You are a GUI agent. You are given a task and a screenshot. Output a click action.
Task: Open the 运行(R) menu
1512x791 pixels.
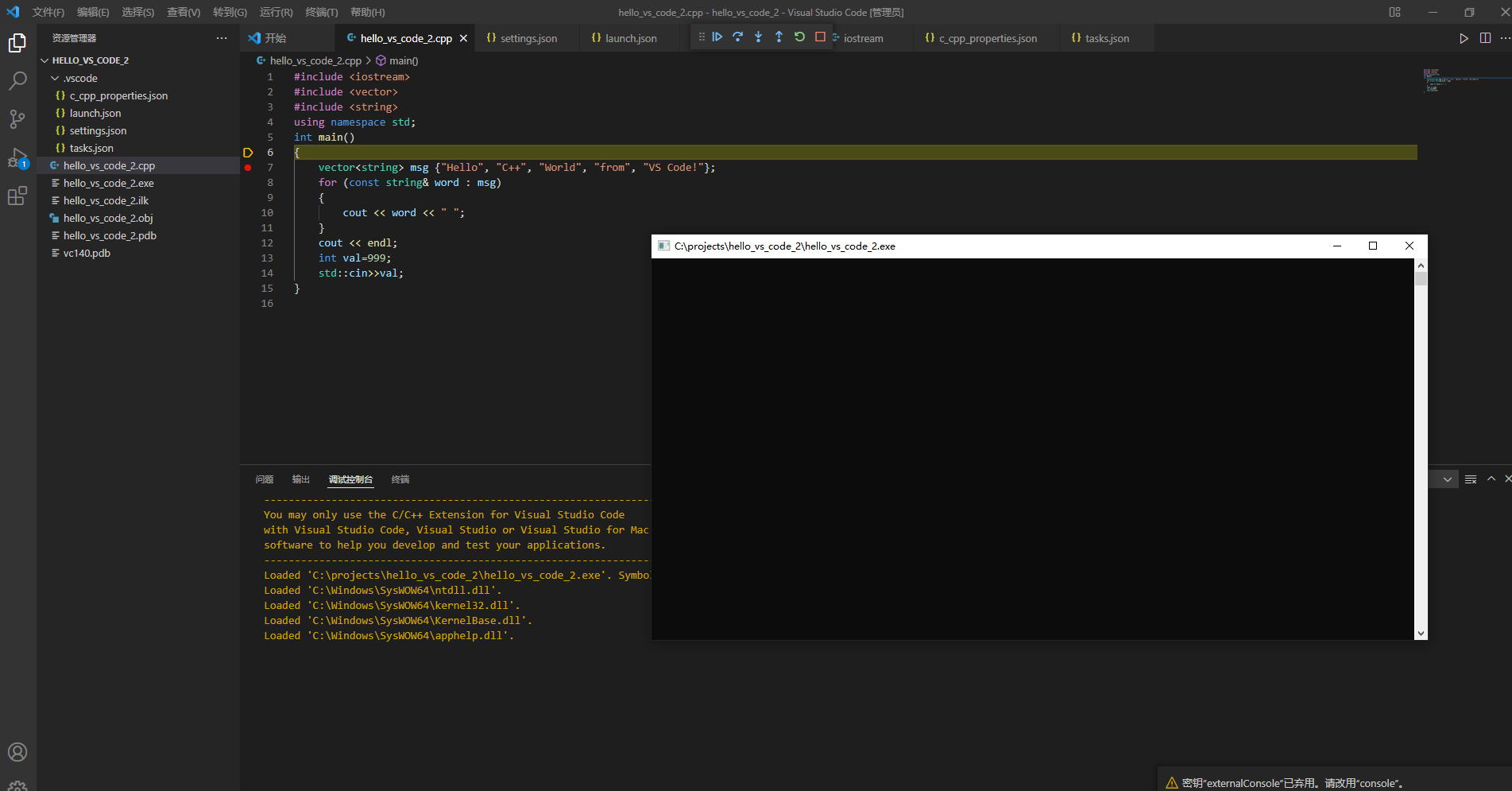click(x=276, y=12)
